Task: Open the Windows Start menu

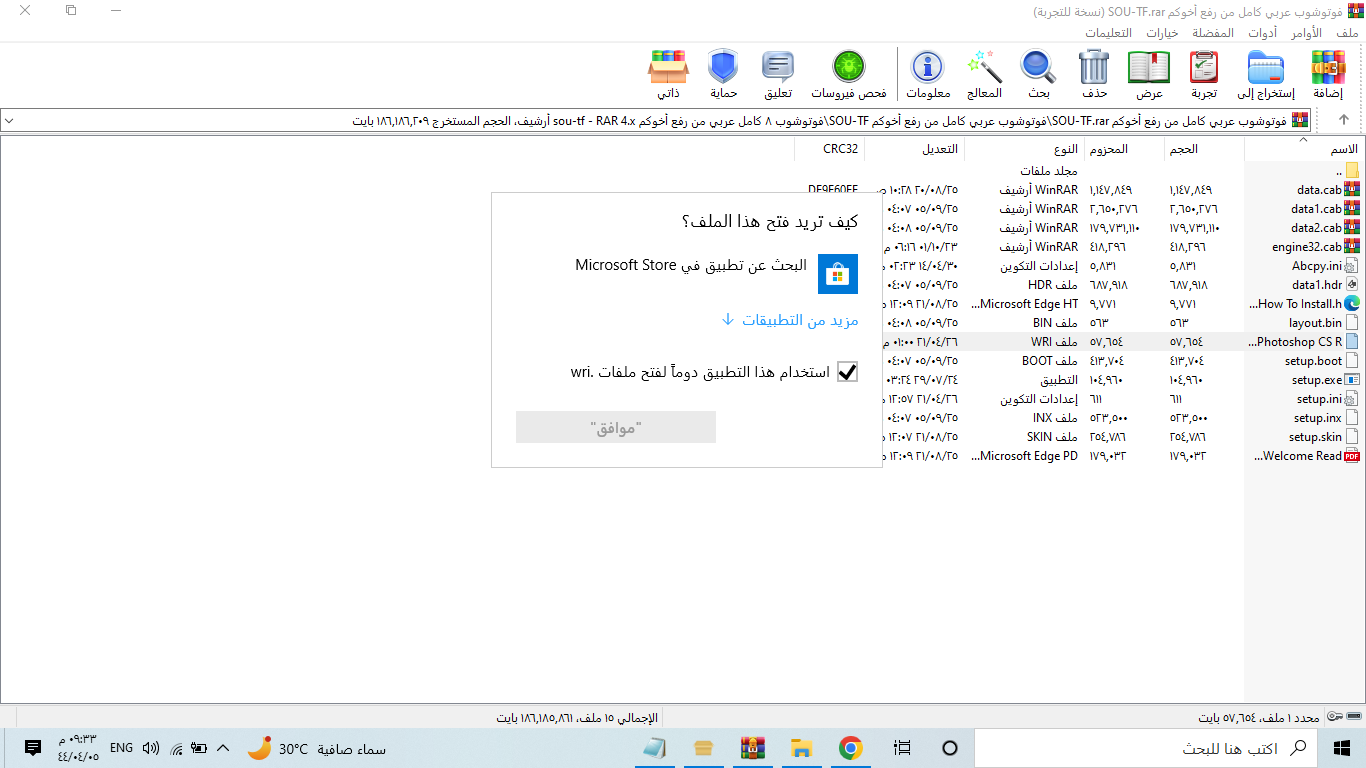Action: [1342, 748]
